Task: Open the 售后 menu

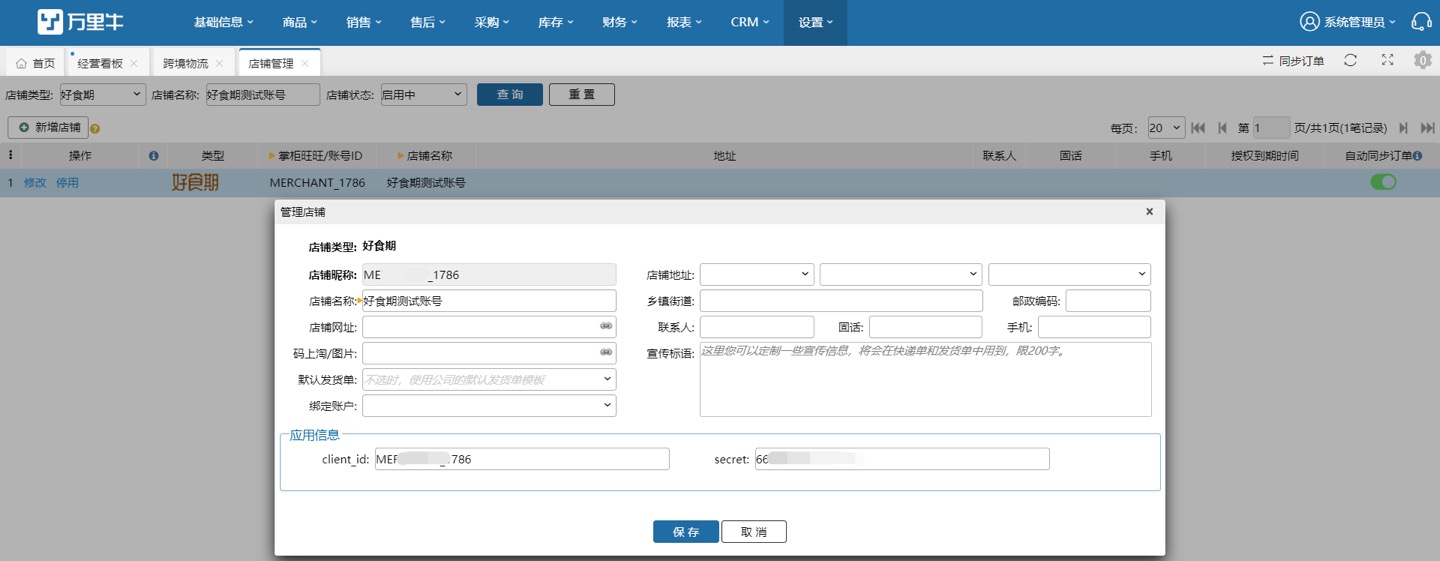Action: 428,22
